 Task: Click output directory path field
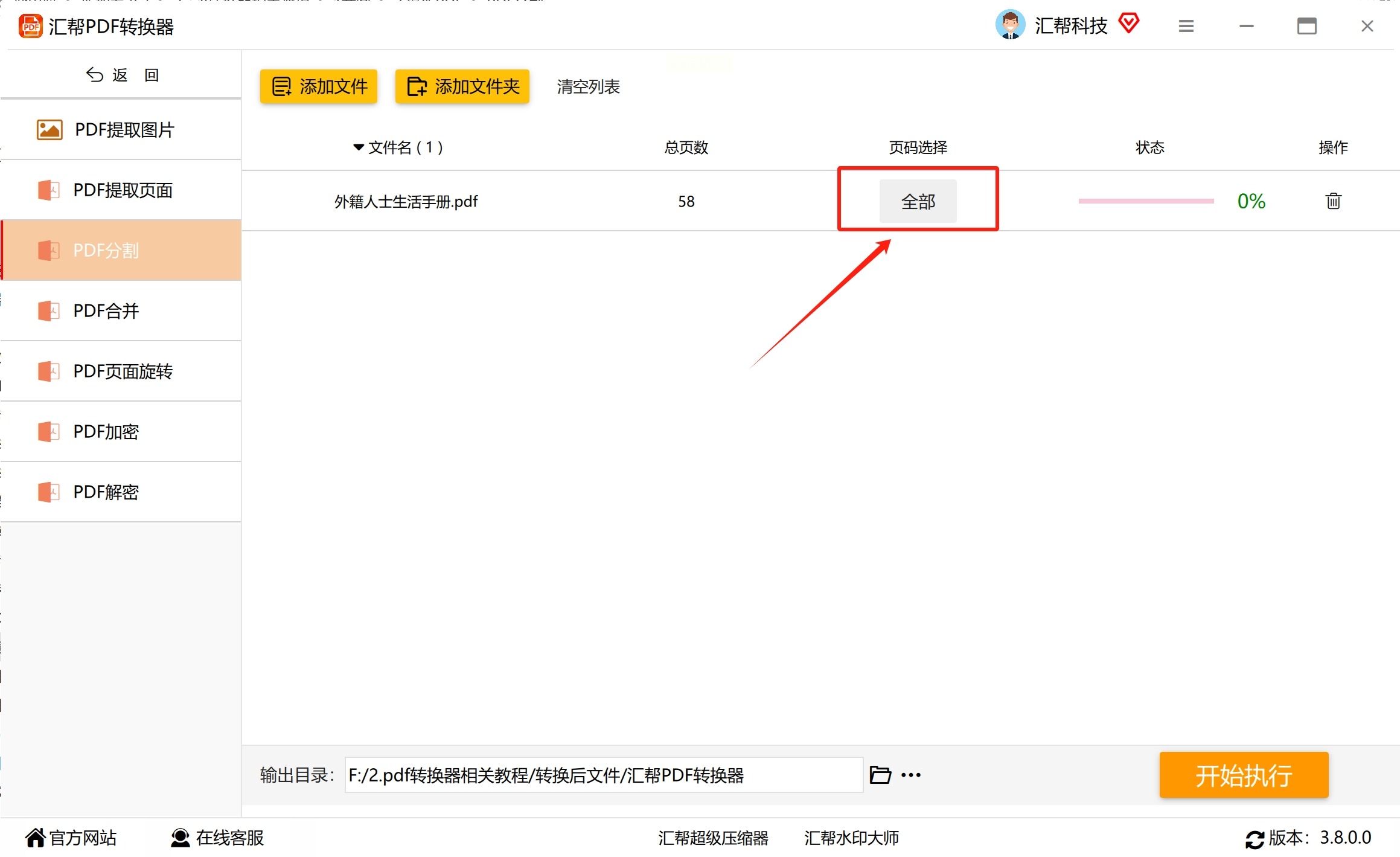[603, 775]
